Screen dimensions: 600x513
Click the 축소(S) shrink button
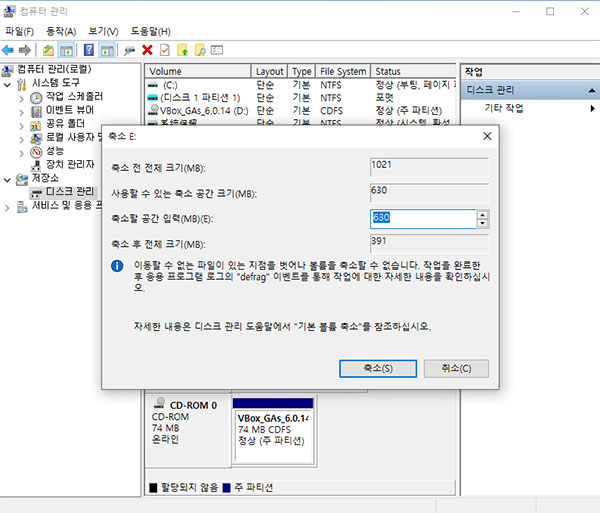click(378, 368)
